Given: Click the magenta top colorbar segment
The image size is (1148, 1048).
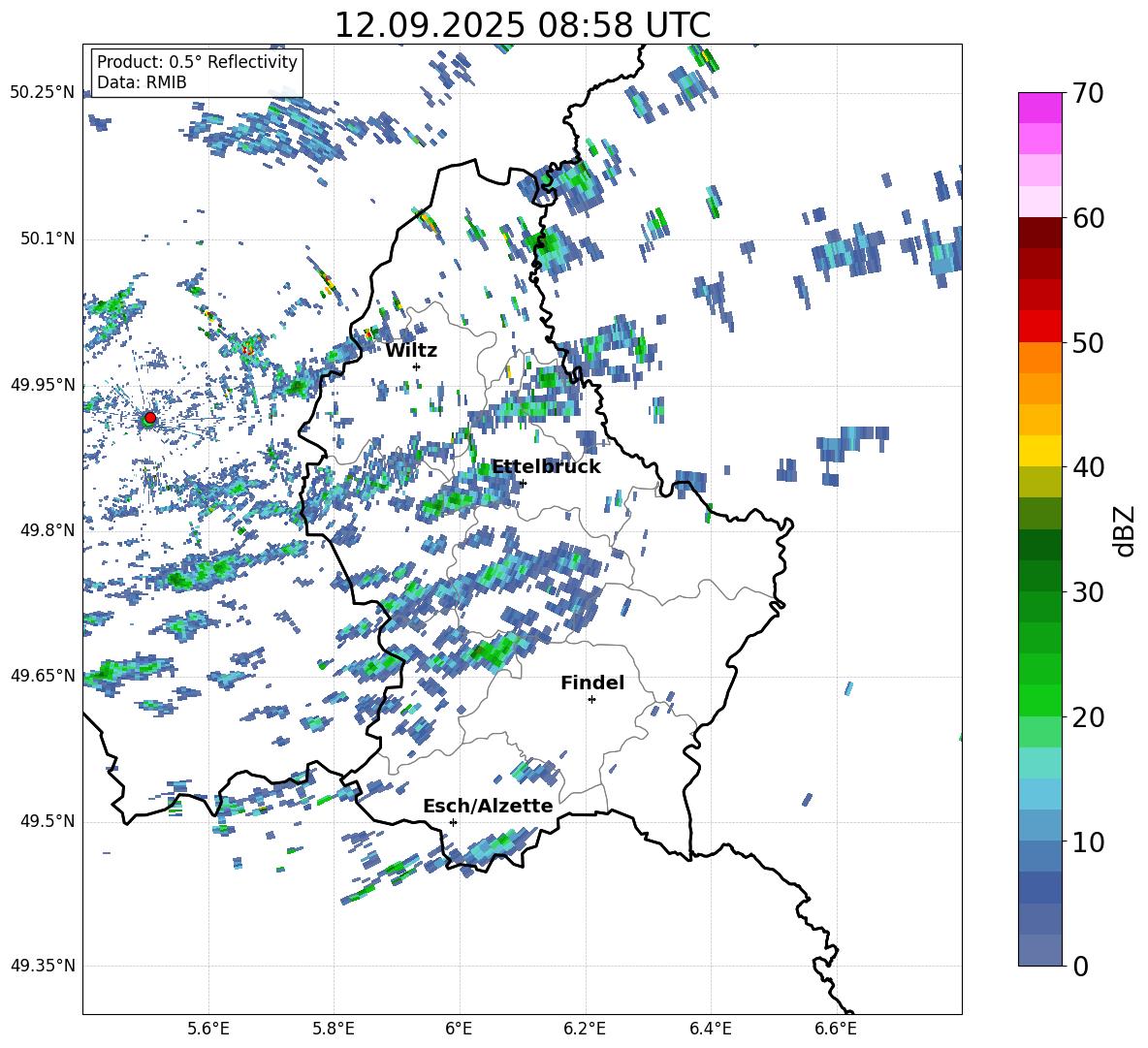Looking at the screenshot, I should click(x=1040, y=108).
